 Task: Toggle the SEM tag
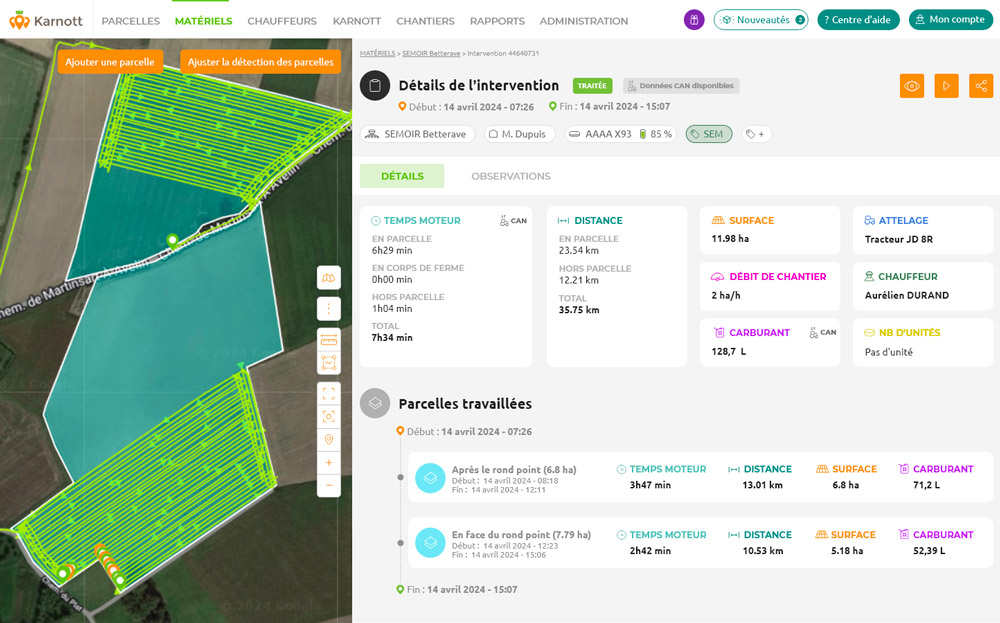(708, 134)
